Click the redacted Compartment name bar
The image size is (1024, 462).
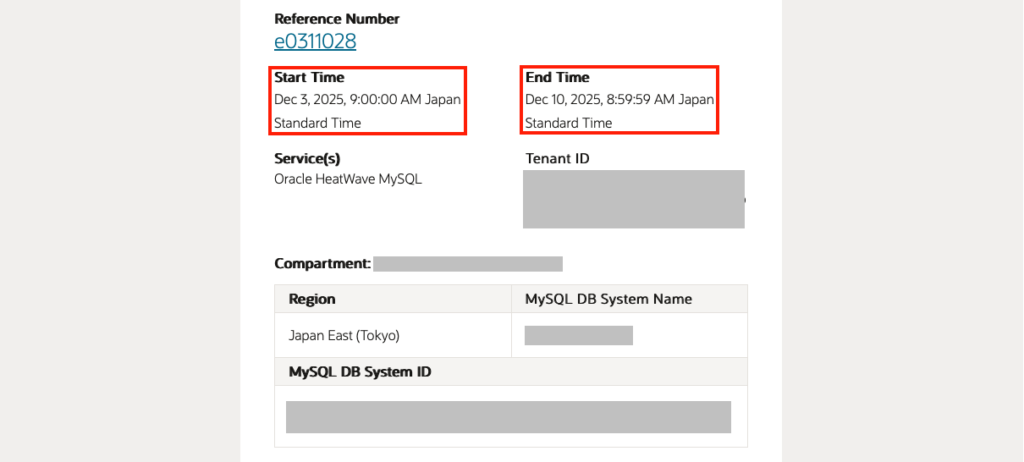[467, 264]
